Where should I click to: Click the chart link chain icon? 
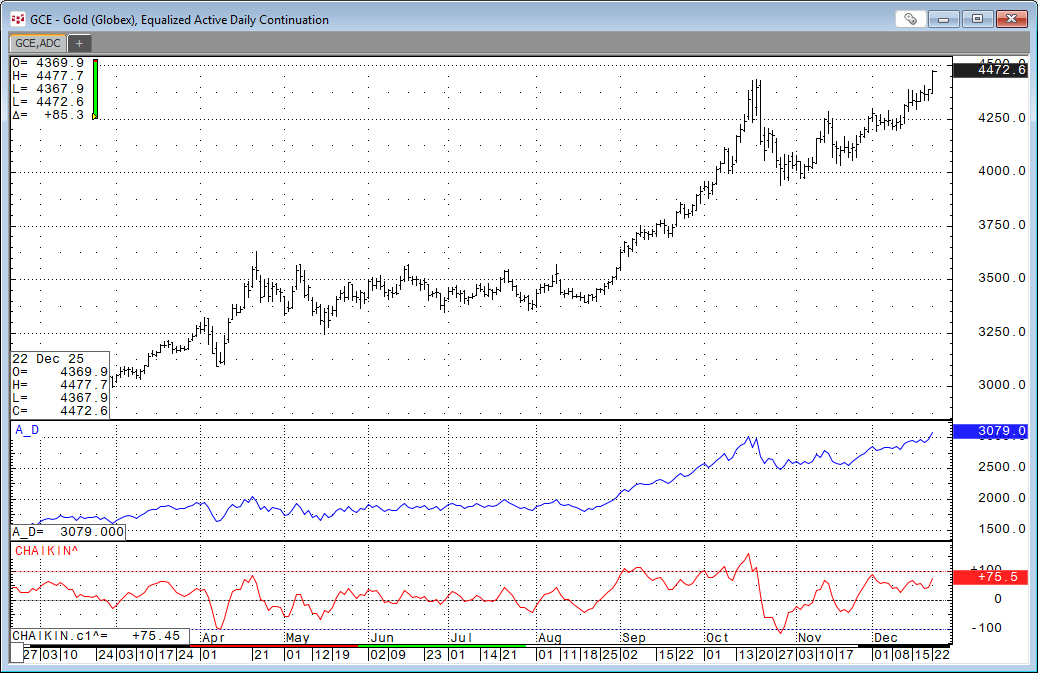(x=909, y=19)
